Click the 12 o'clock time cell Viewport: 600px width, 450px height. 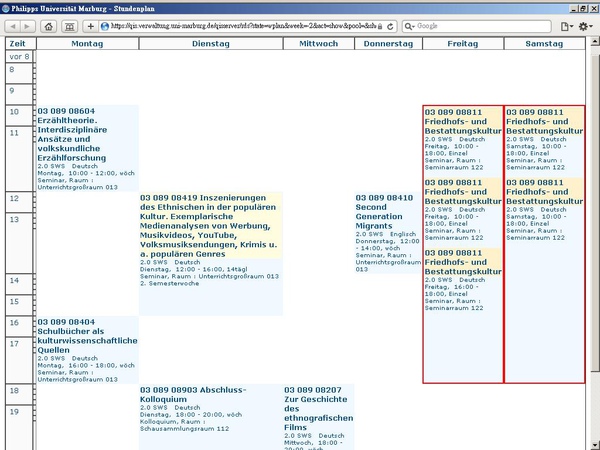pyautogui.click(x=19, y=202)
